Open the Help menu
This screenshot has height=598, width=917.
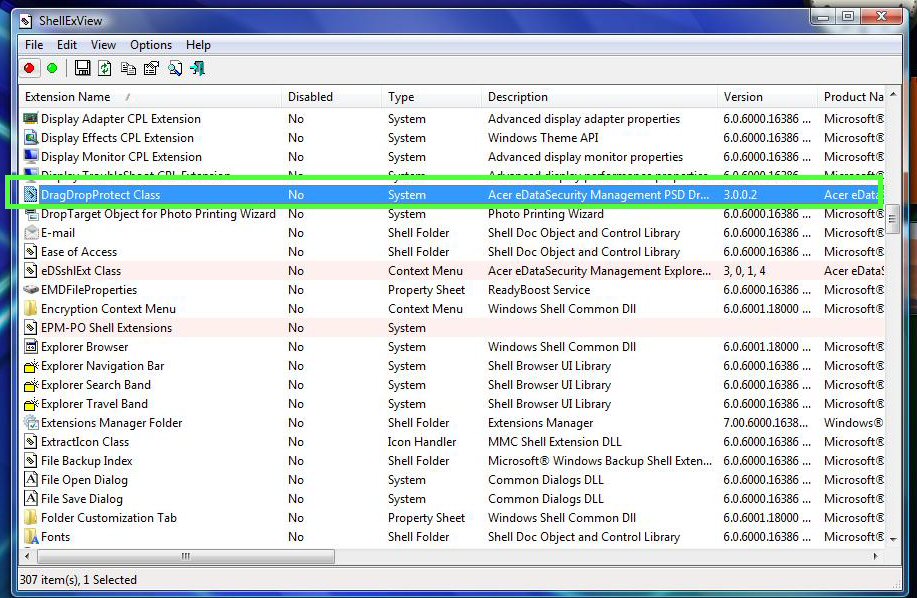(198, 45)
